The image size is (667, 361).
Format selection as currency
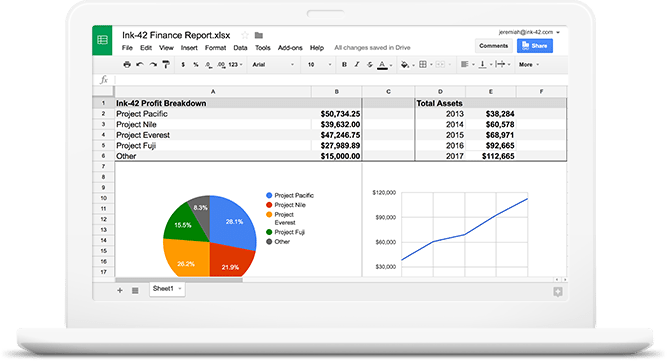[183, 65]
